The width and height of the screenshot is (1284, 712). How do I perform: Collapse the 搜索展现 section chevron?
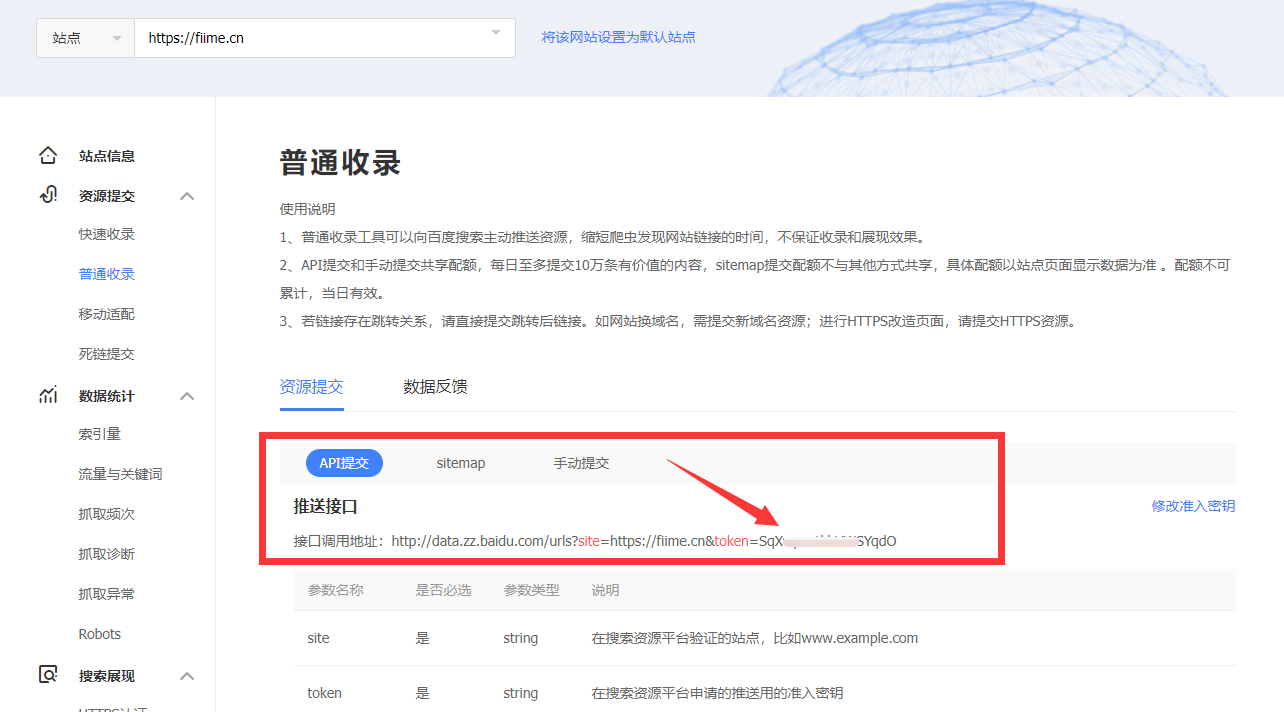tap(187, 676)
